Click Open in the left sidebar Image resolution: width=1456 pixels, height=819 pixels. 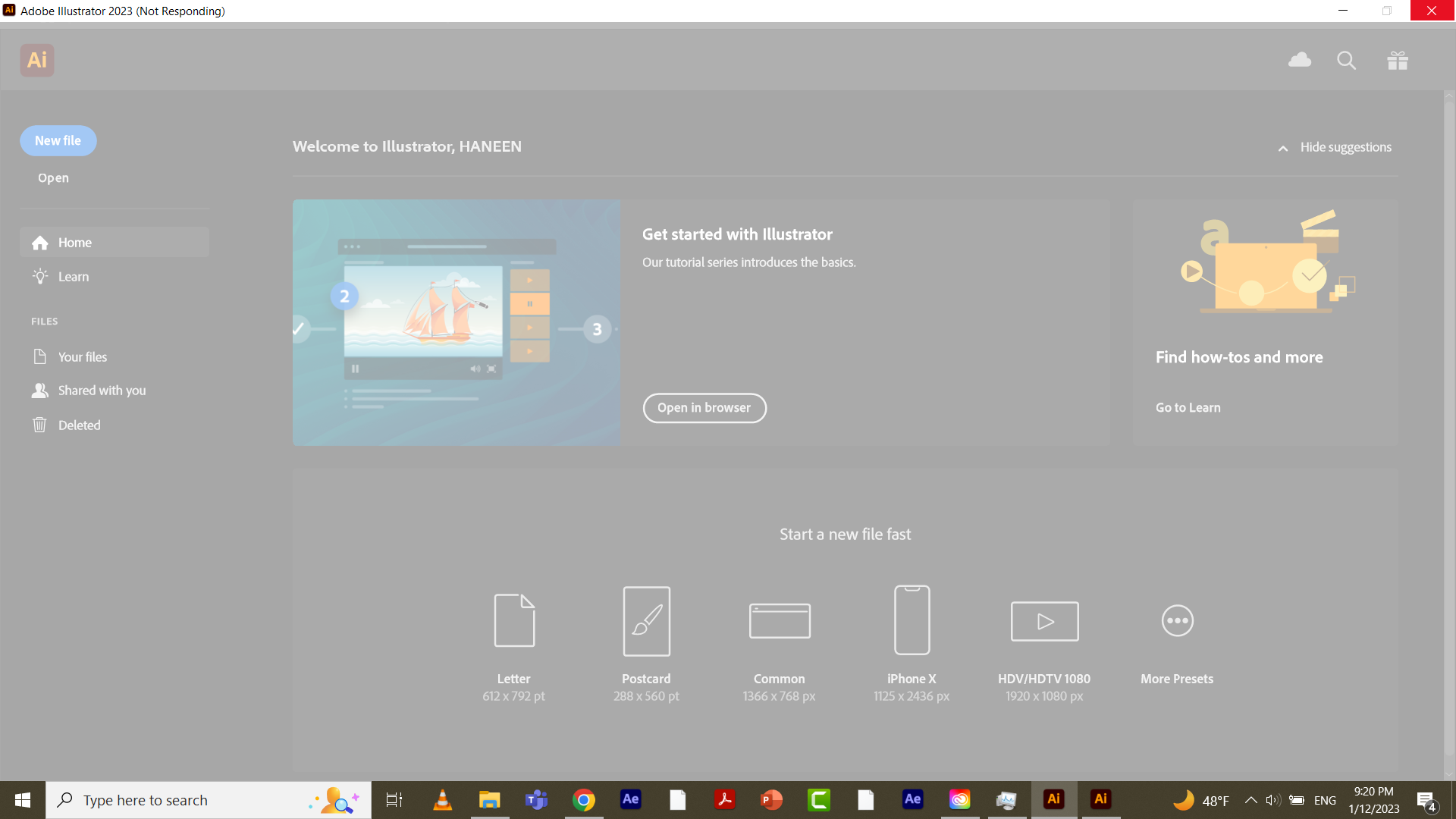pyautogui.click(x=53, y=178)
